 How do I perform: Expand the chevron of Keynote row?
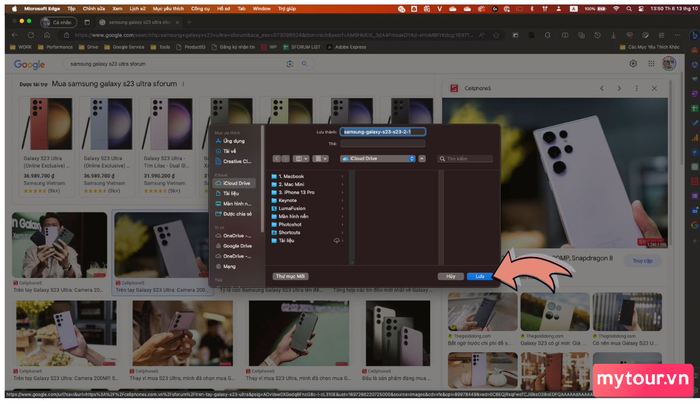coord(343,200)
